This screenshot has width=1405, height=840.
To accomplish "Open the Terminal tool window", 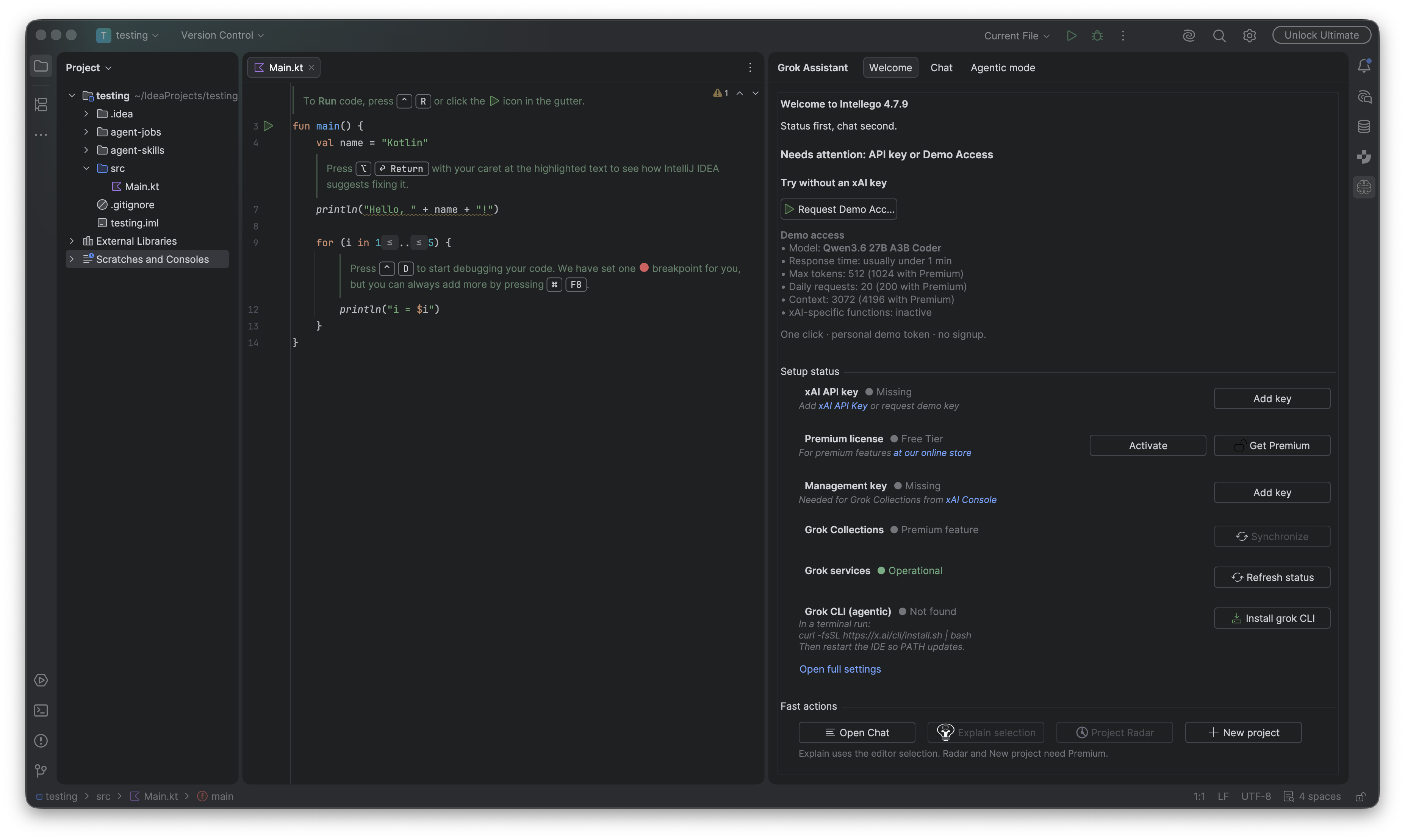I will click(x=41, y=710).
